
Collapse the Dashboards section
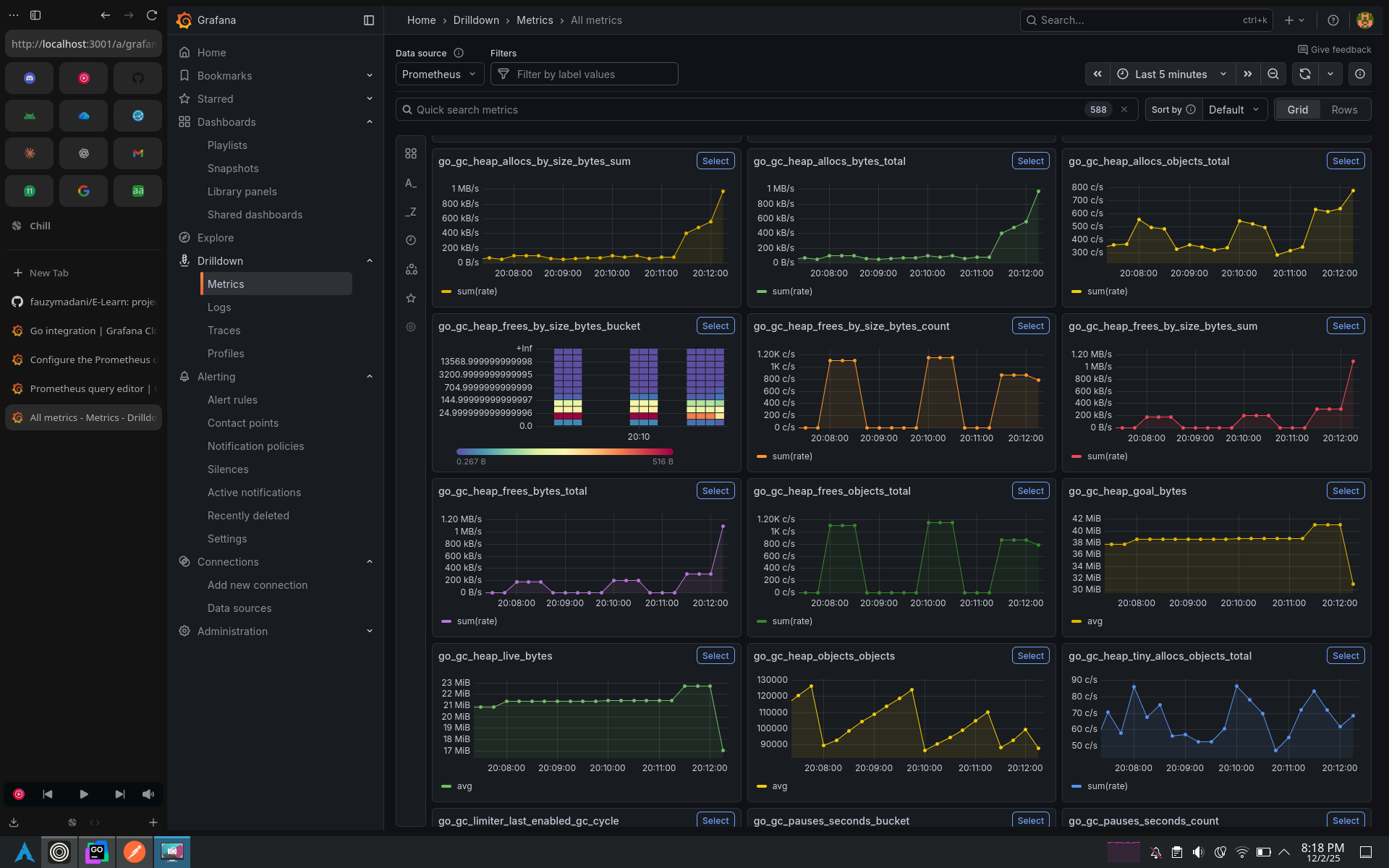pyautogui.click(x=370, y=122)
